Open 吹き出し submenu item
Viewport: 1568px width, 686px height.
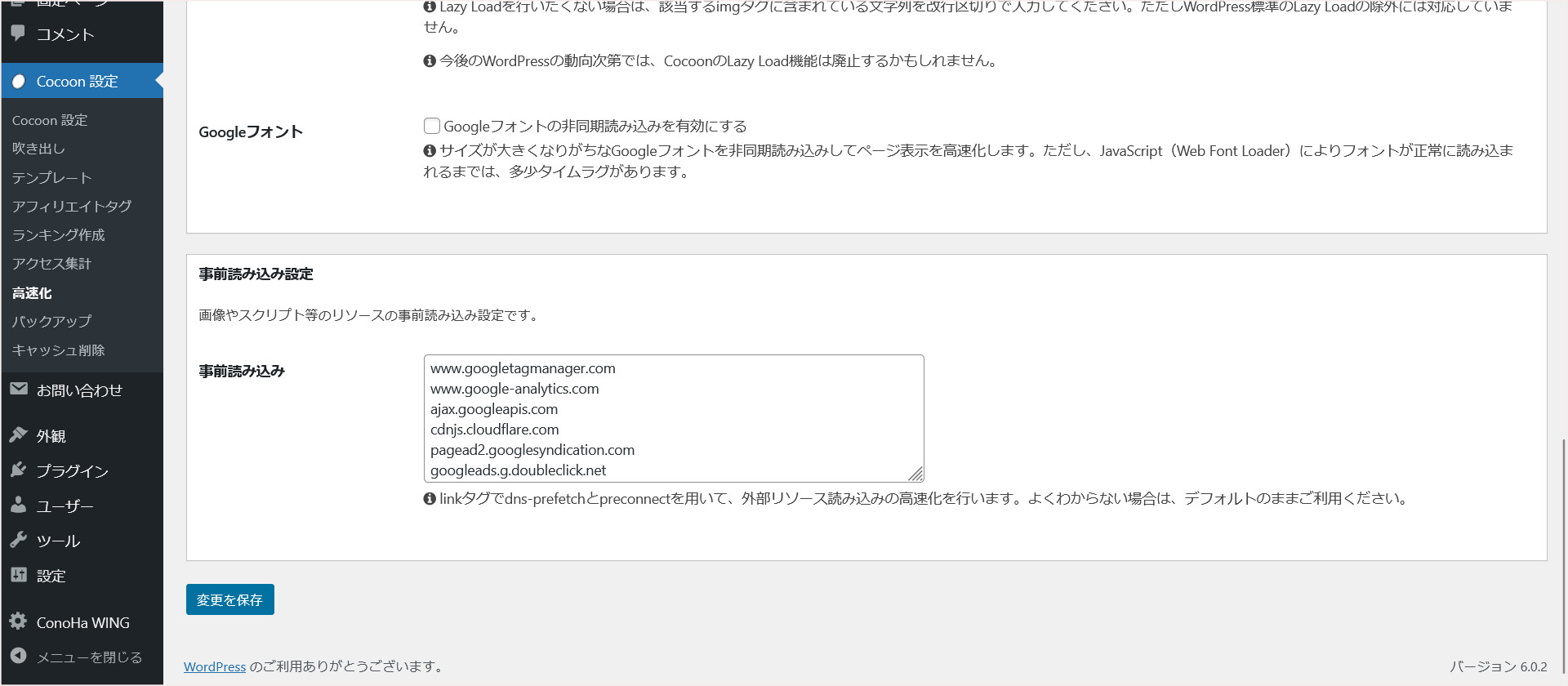click(x=38, y=149)
